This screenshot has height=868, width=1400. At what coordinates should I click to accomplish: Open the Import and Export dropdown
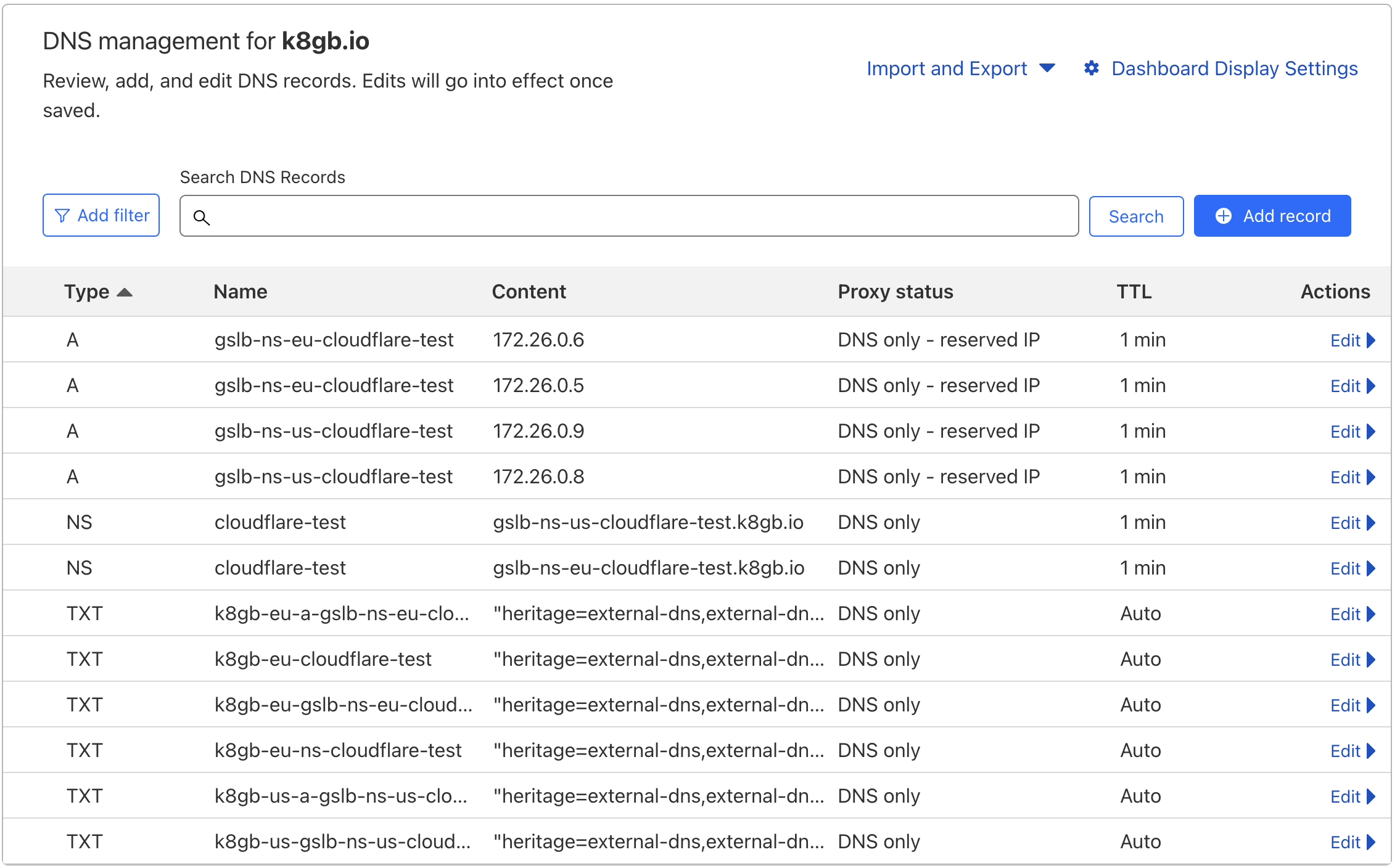pyautogui.click(x=960, y=68)
